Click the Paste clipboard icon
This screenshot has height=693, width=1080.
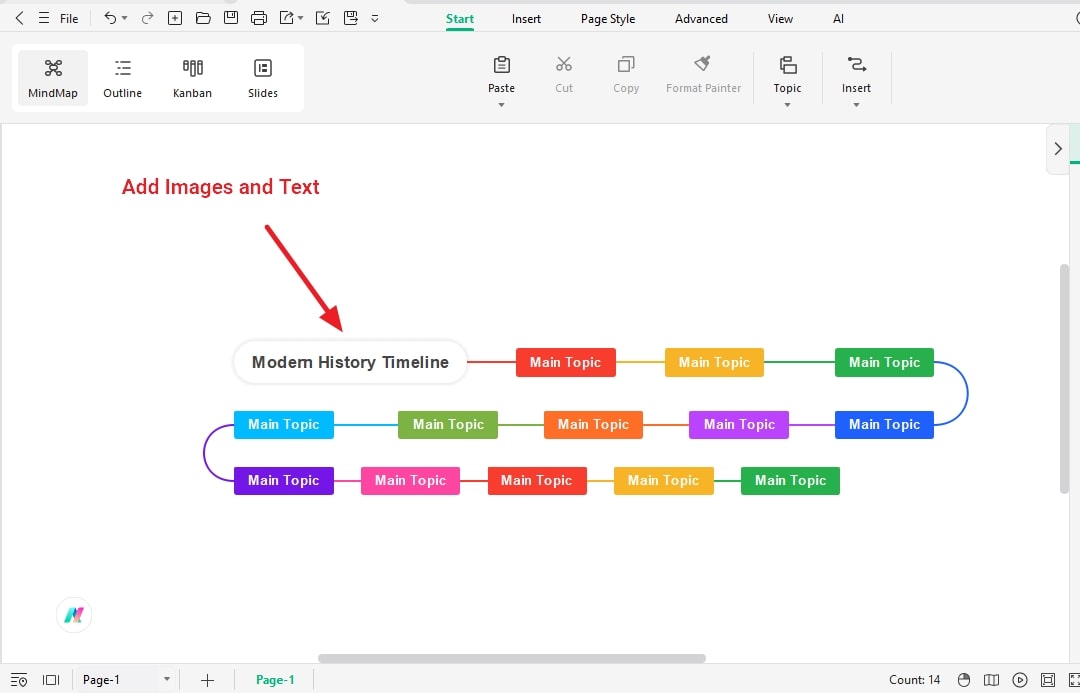pyautogui.click(x=501, y=65)
